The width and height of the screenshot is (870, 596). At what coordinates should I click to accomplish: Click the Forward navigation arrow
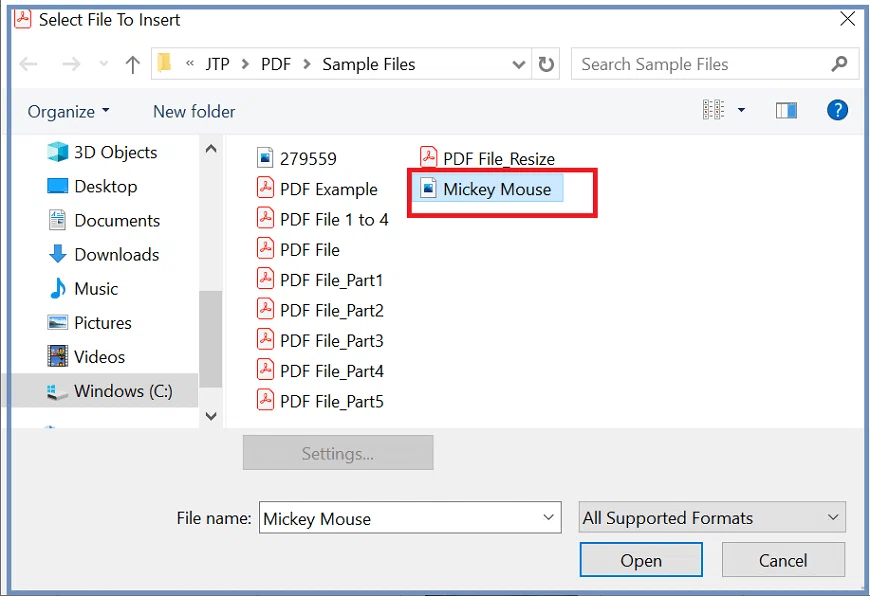pos(70,64)
